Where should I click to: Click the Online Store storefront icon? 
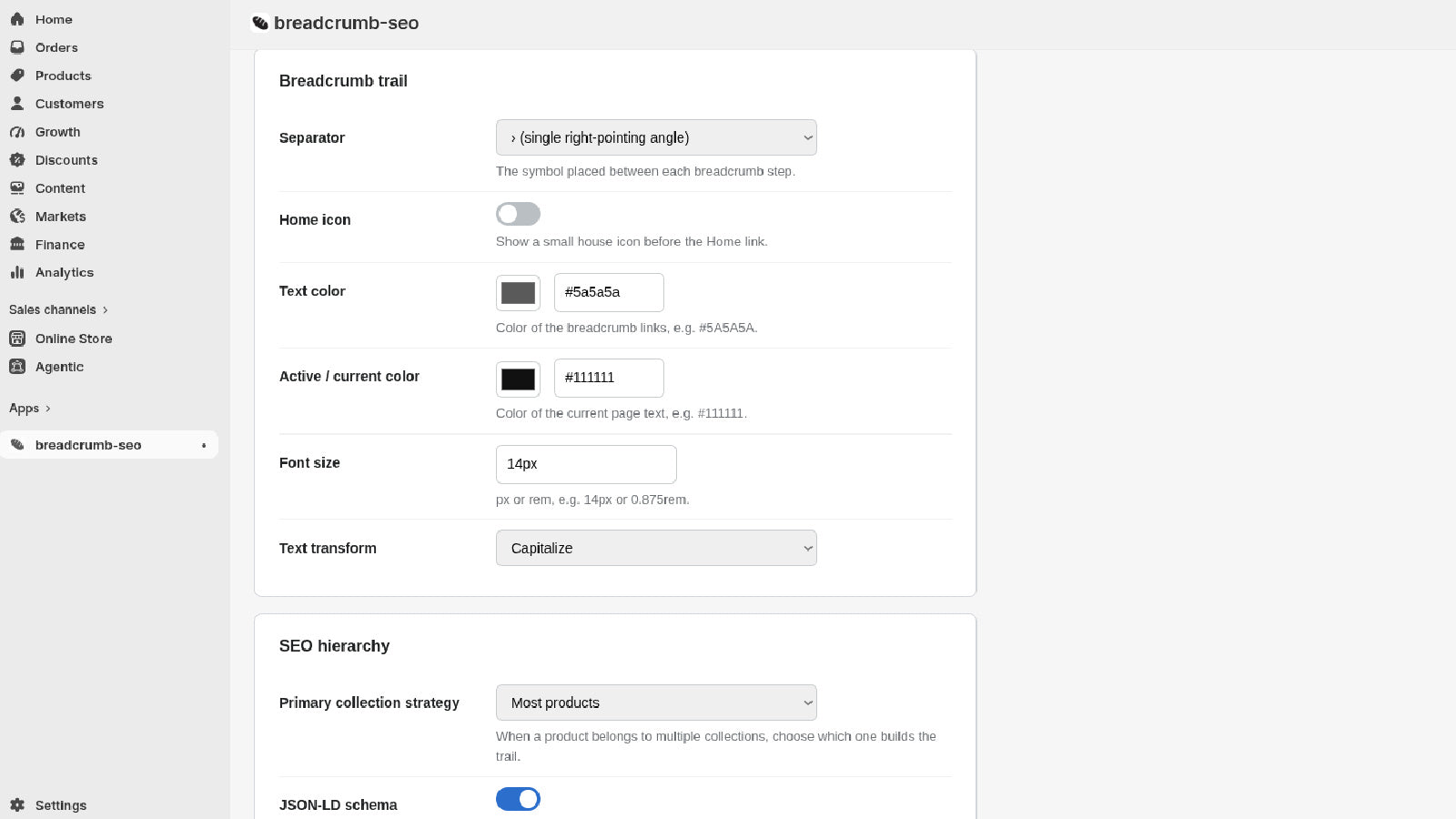[x=17, y=339]
